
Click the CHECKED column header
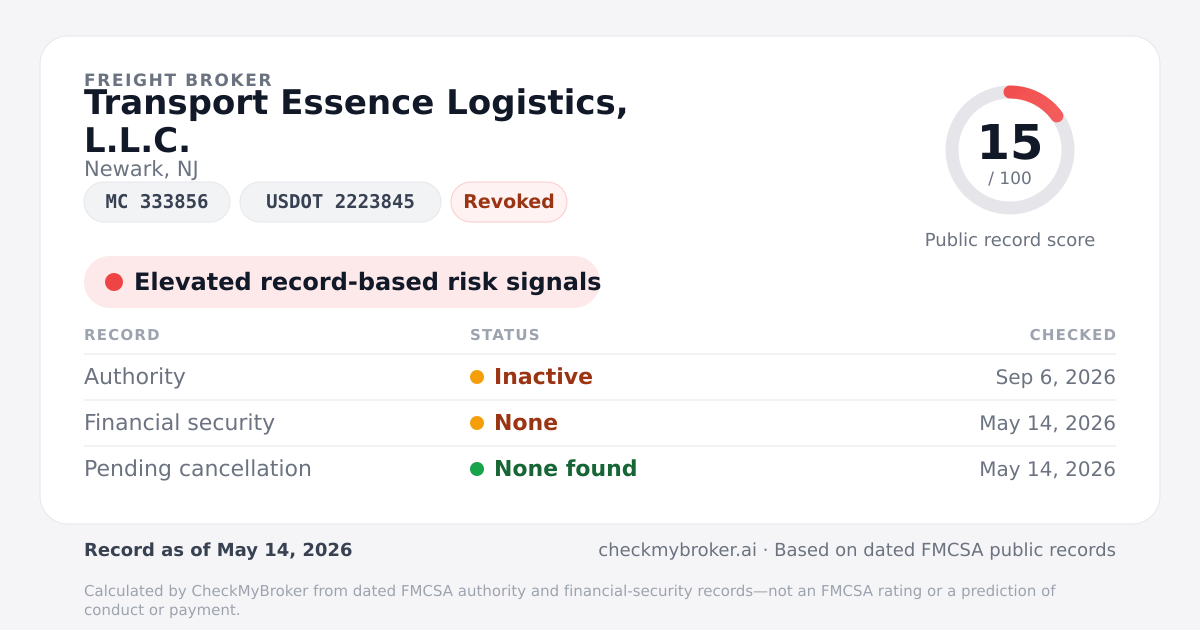pyautogui.click(x=1073, y=335)
